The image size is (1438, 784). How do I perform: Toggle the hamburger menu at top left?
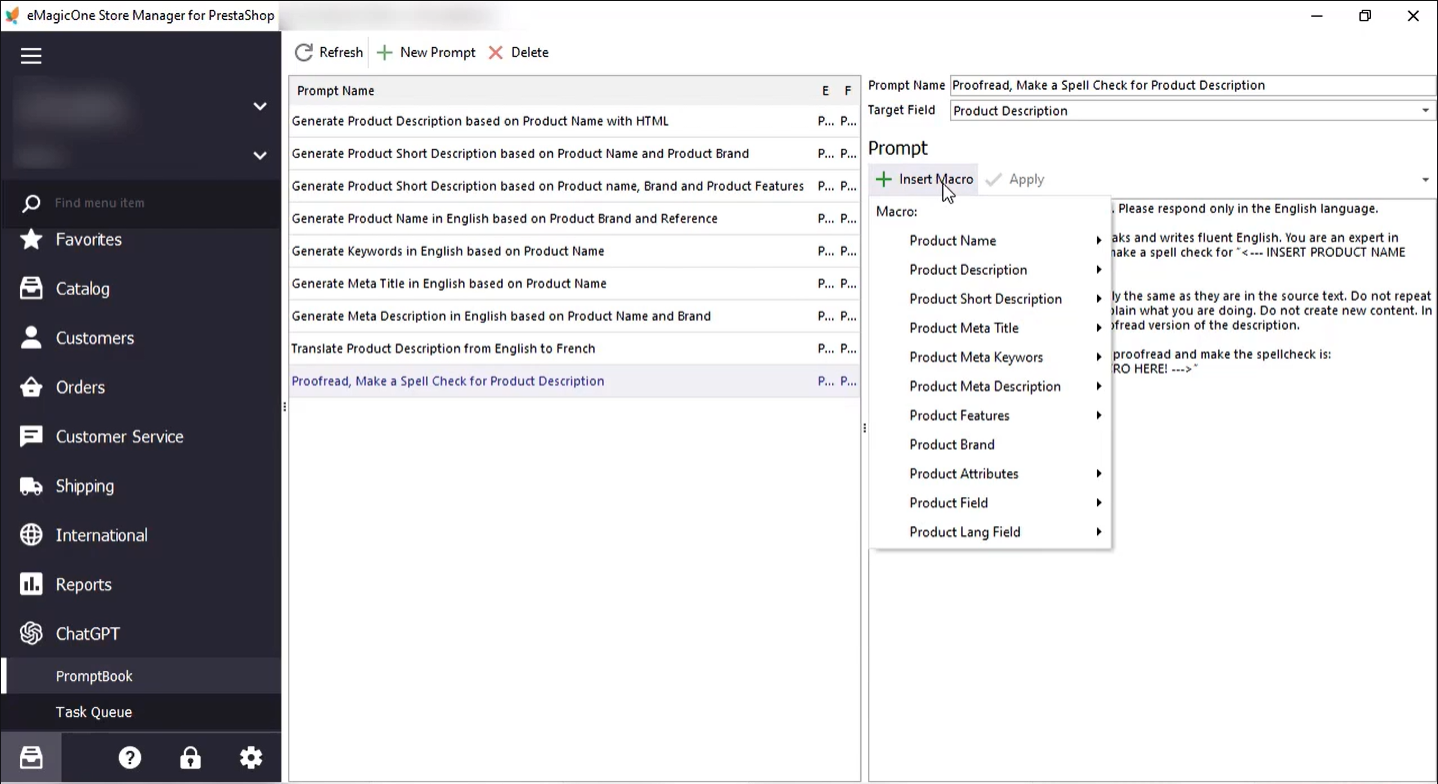(x=31, y=55)
